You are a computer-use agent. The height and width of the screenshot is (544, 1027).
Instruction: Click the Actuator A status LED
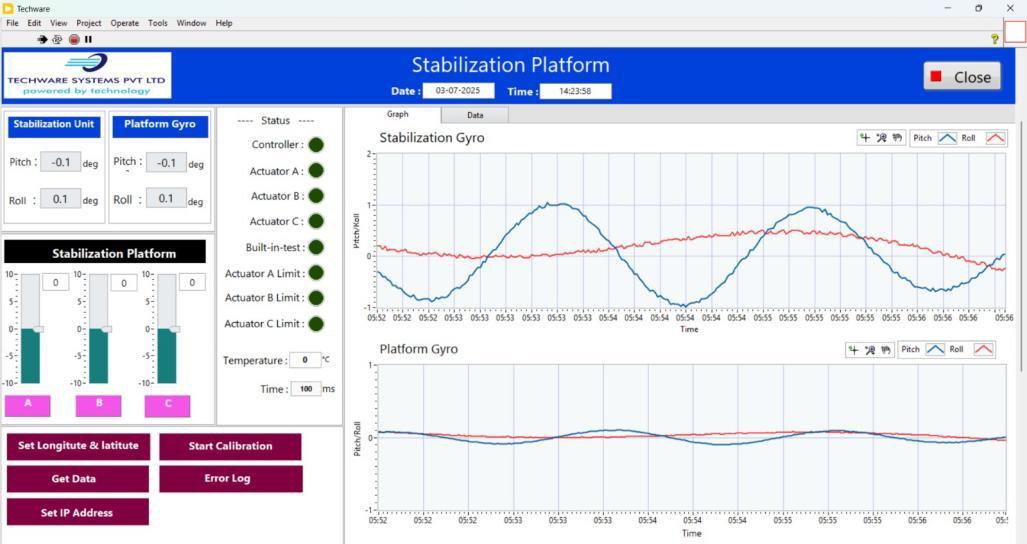click(x=316, y=171)
